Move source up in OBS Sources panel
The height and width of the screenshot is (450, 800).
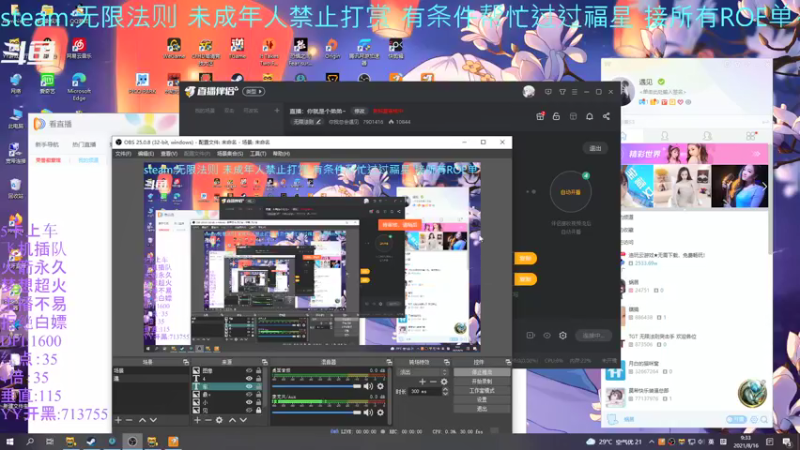click(x=233, y=420)
